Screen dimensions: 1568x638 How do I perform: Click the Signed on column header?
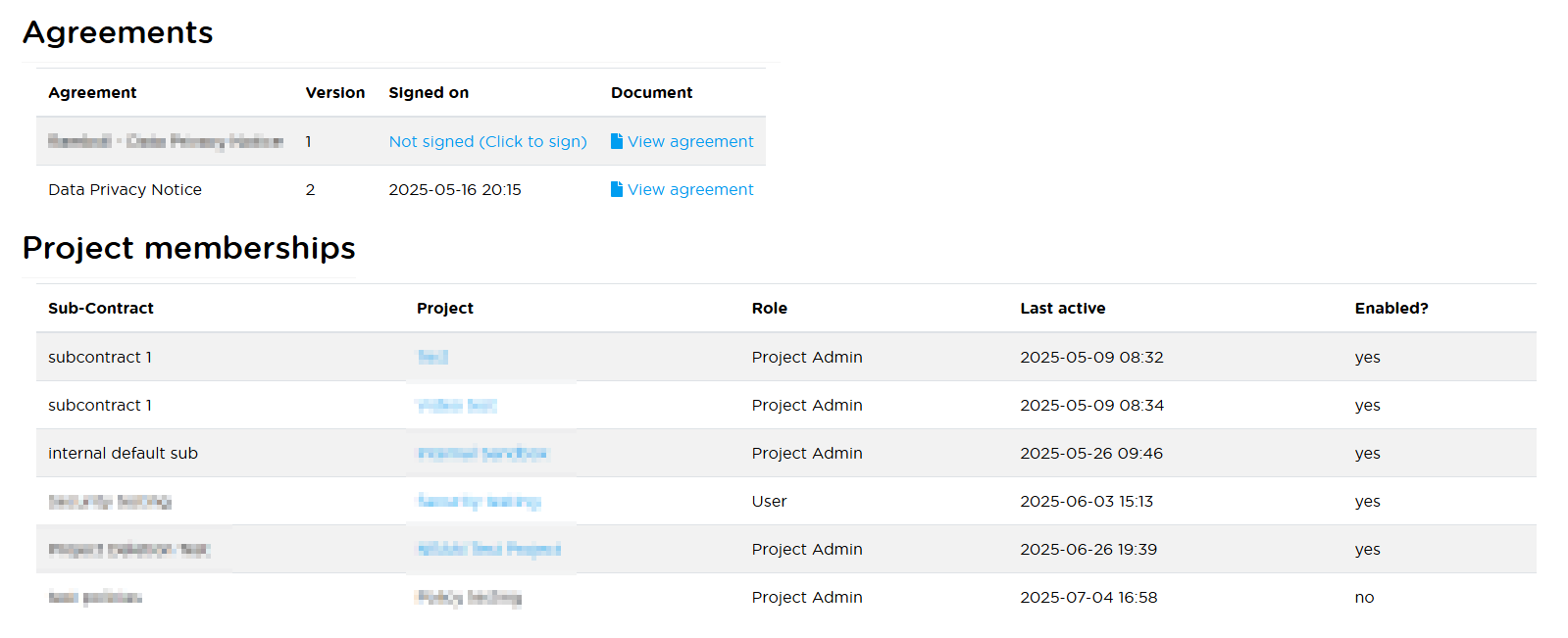click(x=429, y=92)
